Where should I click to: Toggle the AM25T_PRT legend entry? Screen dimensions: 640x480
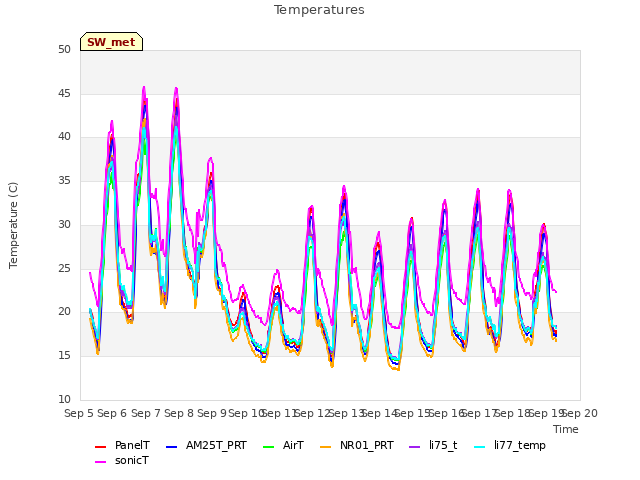(207, 445)
